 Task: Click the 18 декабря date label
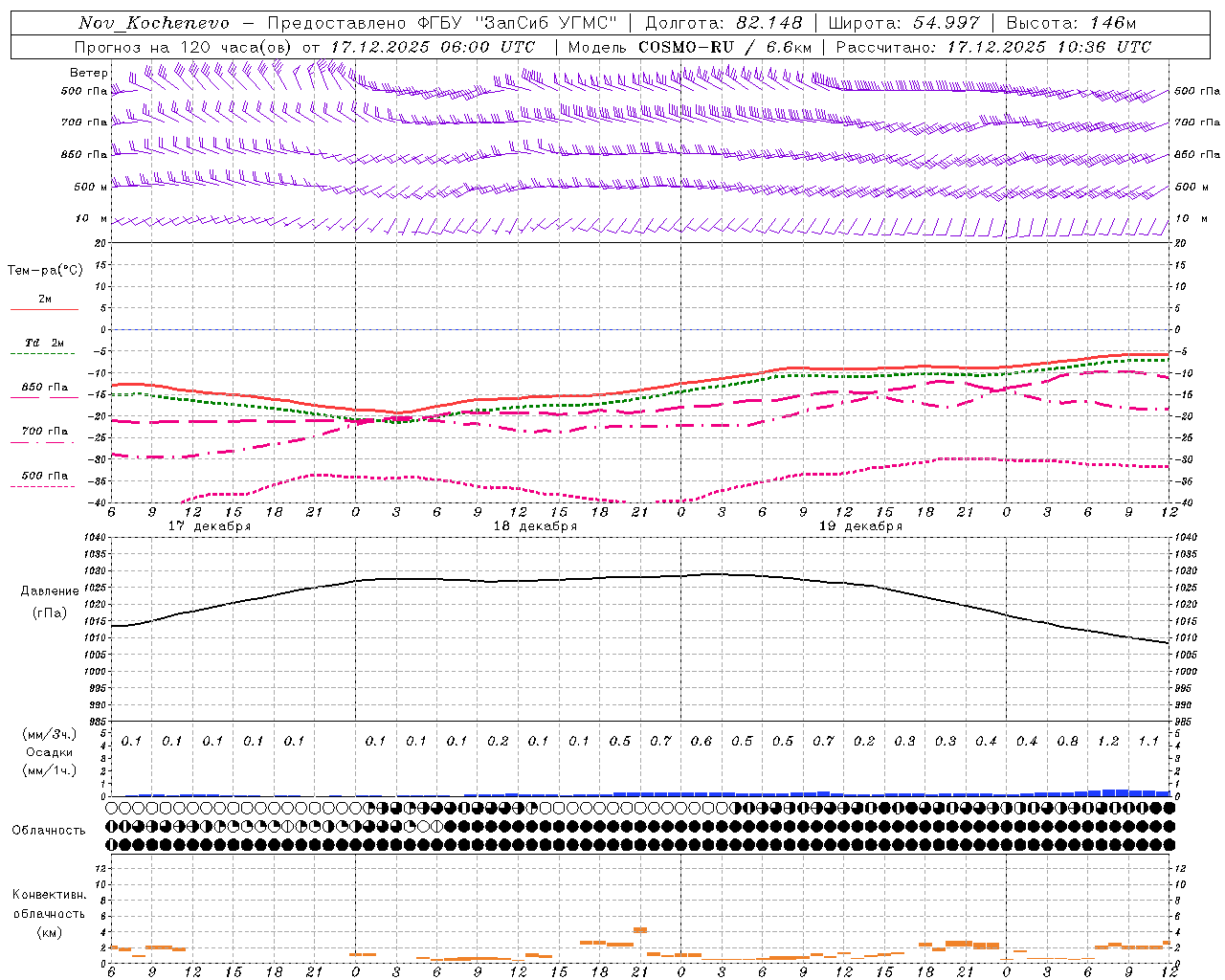[535, 526]
